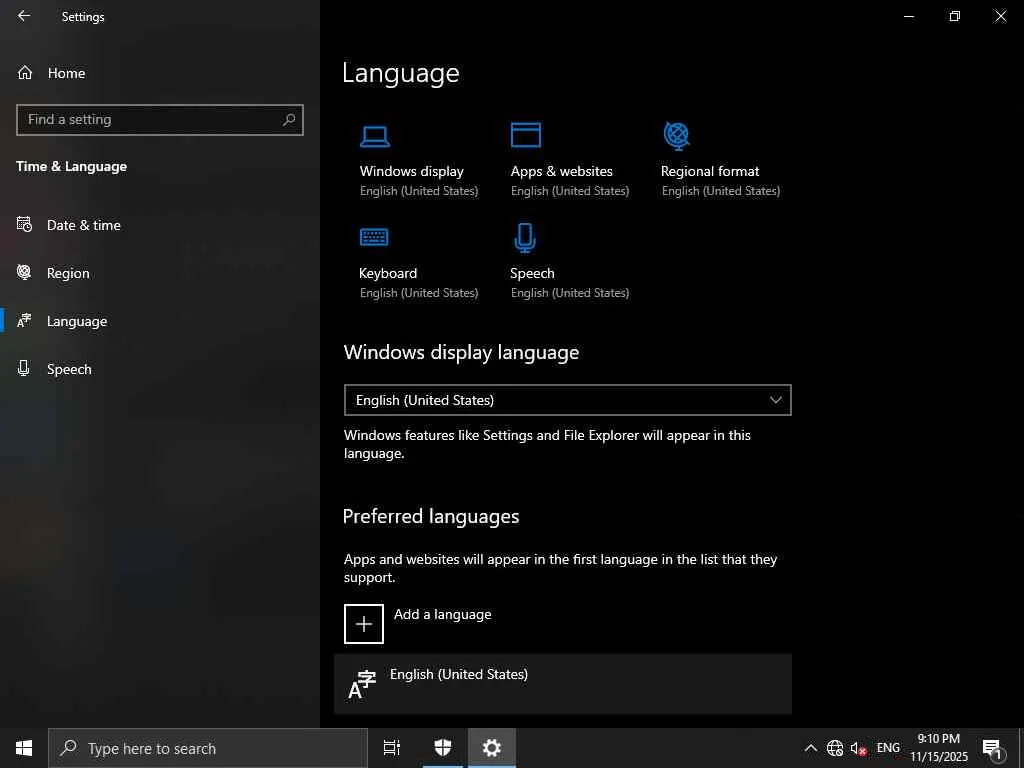Open Windows Security shield on the taskbar
1024x768 pixels.
pos(443,748)
